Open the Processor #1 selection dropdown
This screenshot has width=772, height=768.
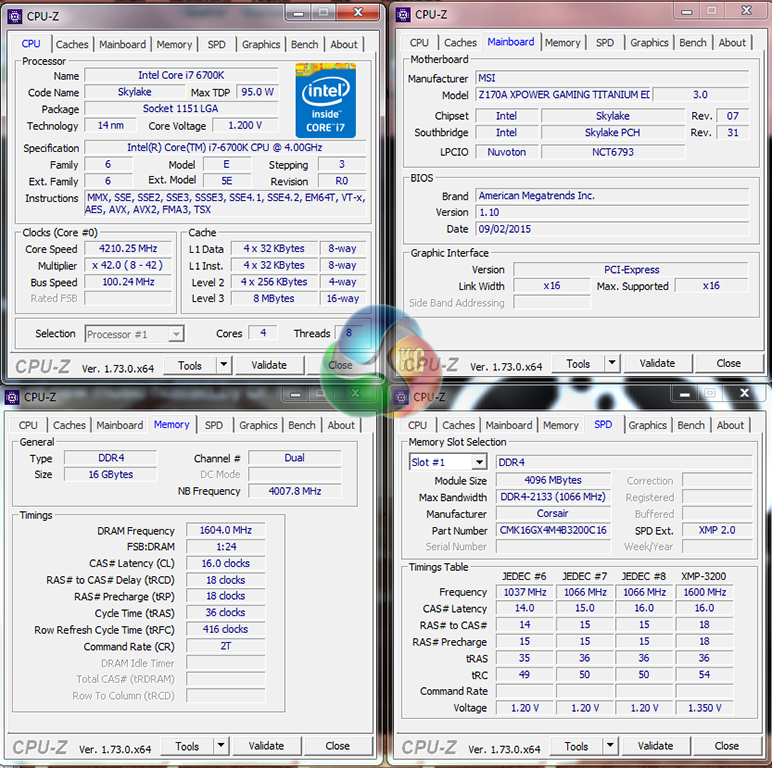click(x=175, y=334)
